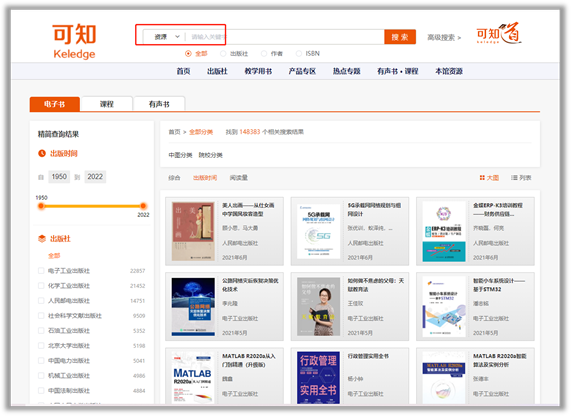Click the 出版时间 clock icon in the sidebar
571x416 pixels.
pyautogui.click(x=42, y=153)
